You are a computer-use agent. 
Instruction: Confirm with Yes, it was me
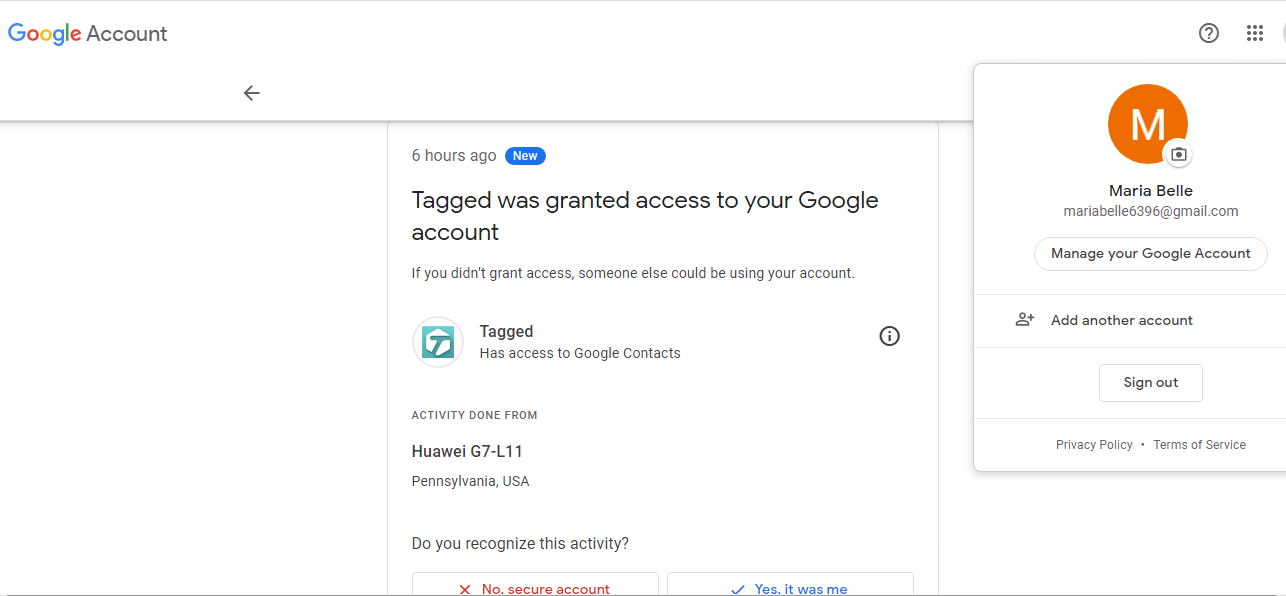pyautogui.click(x=790, y=586)
